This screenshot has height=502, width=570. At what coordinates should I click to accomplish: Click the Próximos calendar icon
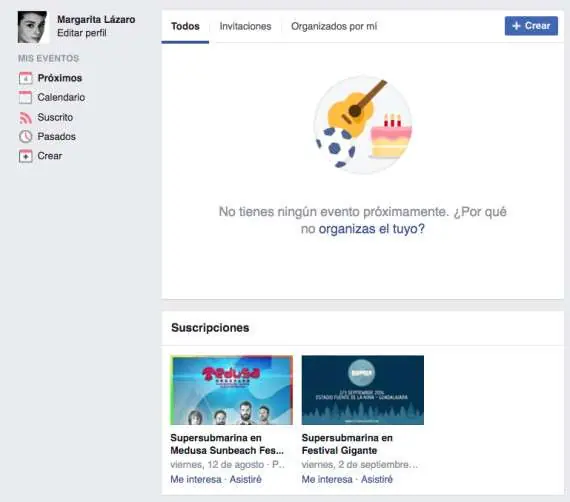pyautogui.click(x=25, y=78)
